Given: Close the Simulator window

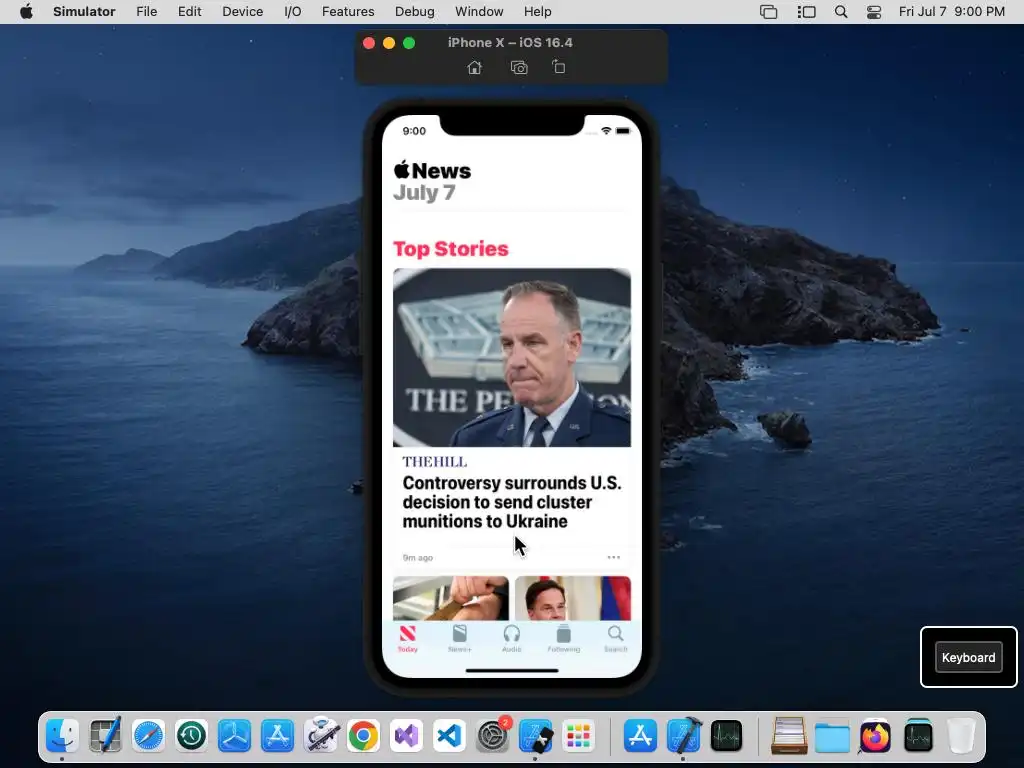Looking at the screenshot, I should [x=369, y=43].
